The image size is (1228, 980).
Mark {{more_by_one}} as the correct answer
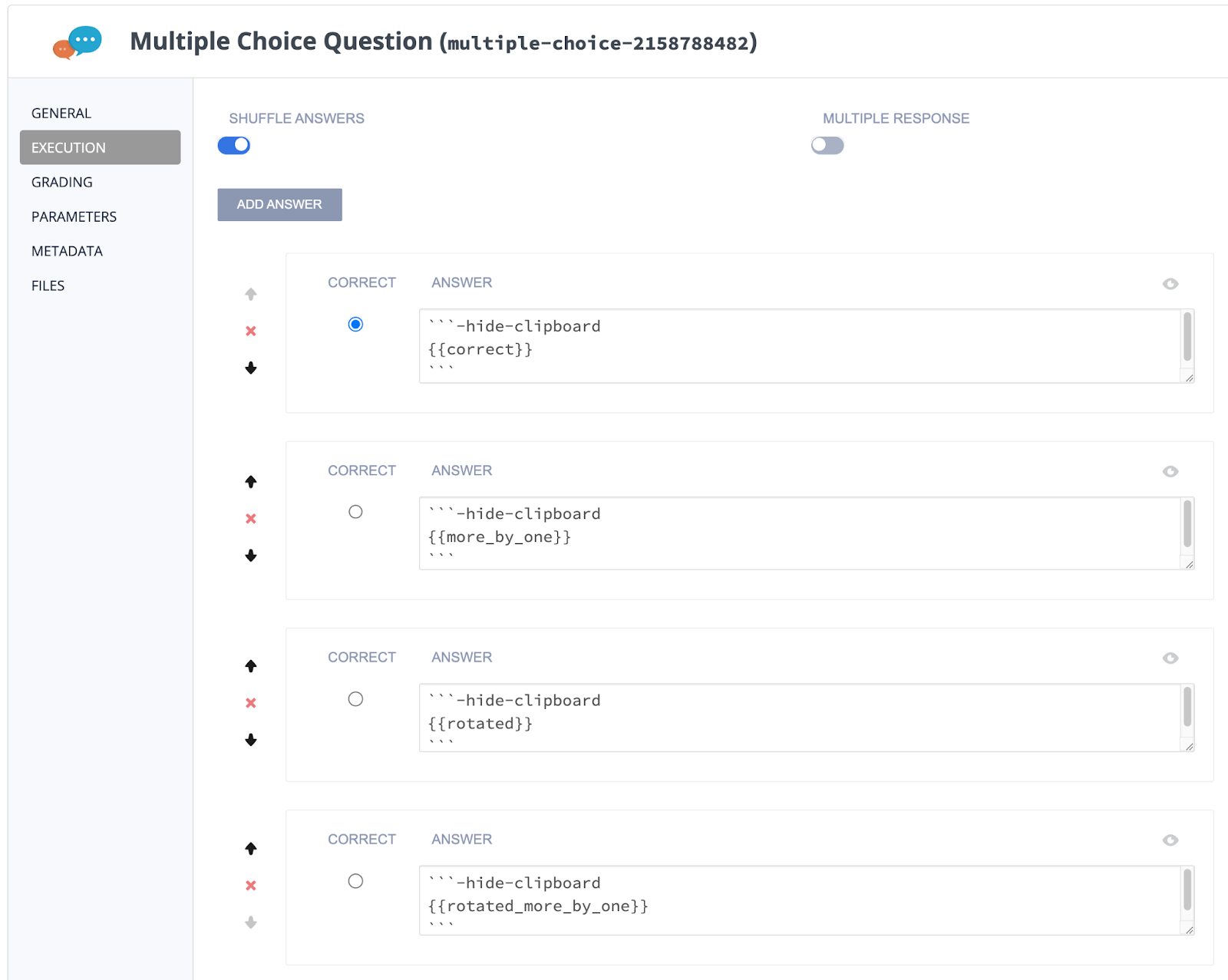[x=355, y=512]
